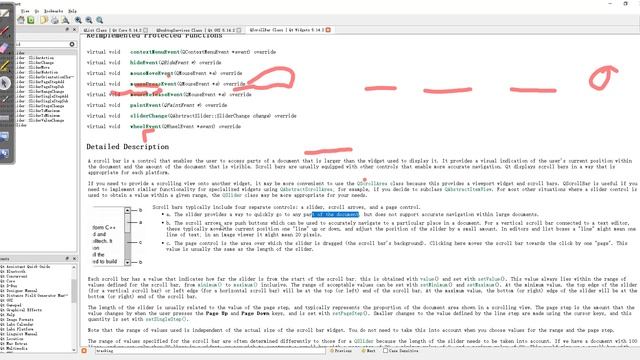Close the find bar
This screenshot has height=360, width=640.
tap(84, 351)
